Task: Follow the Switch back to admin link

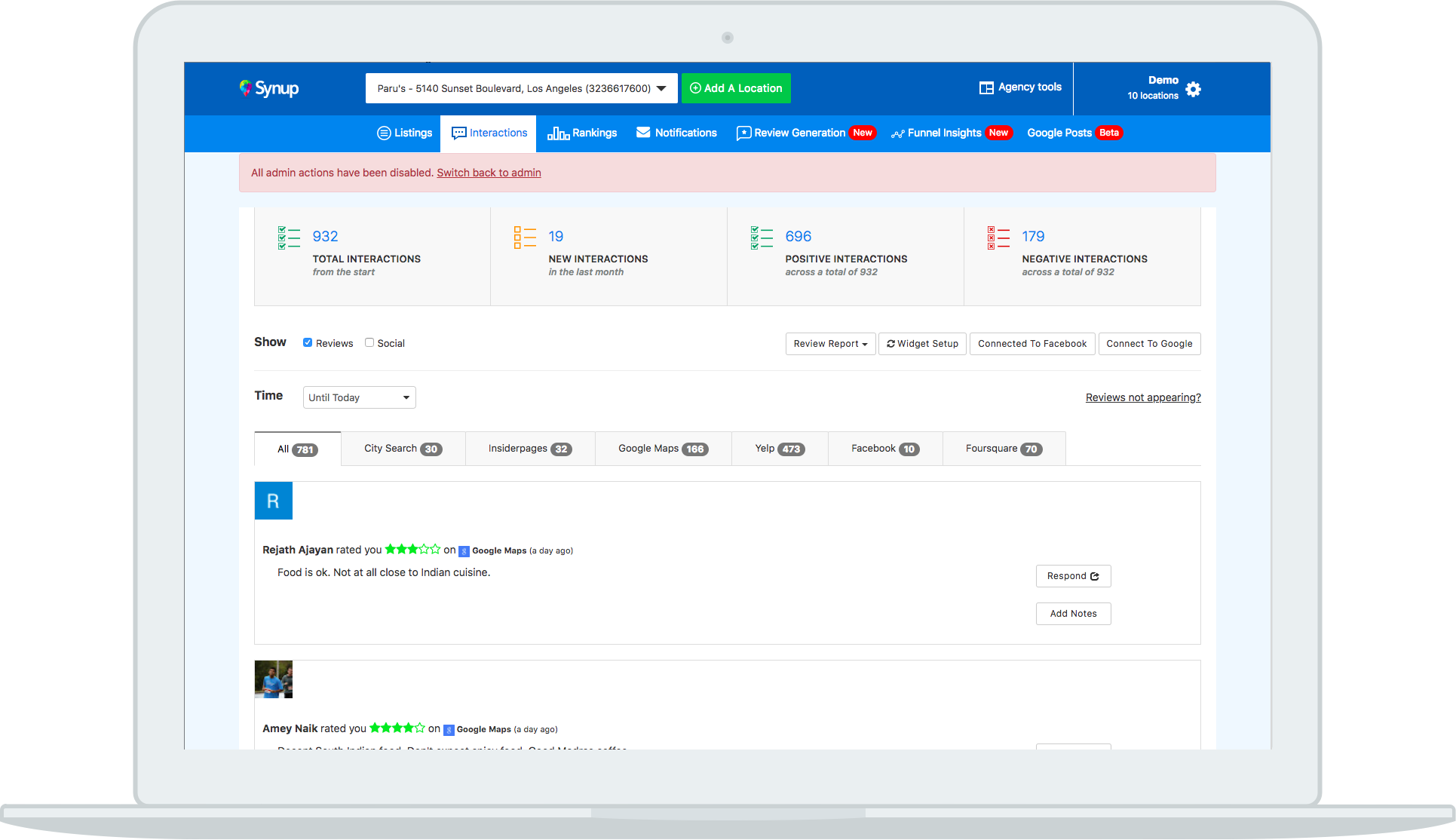Action: pos(489,173)
